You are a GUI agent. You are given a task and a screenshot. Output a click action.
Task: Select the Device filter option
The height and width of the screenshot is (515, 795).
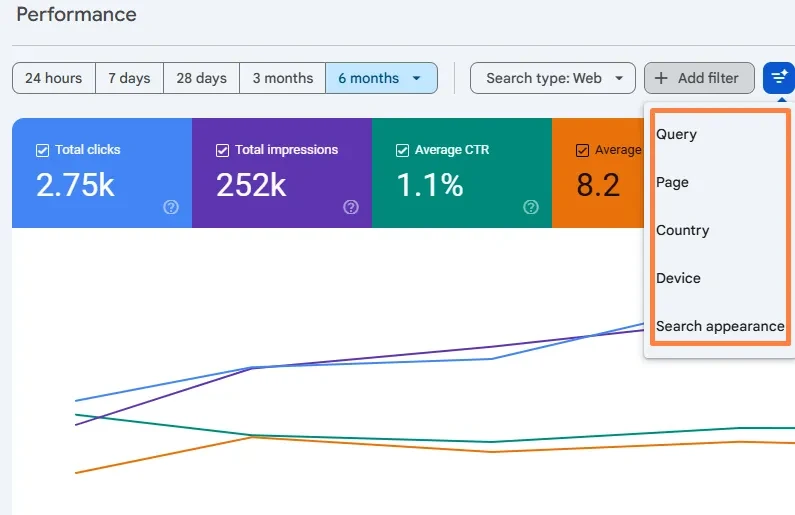(x=679, y=278)
